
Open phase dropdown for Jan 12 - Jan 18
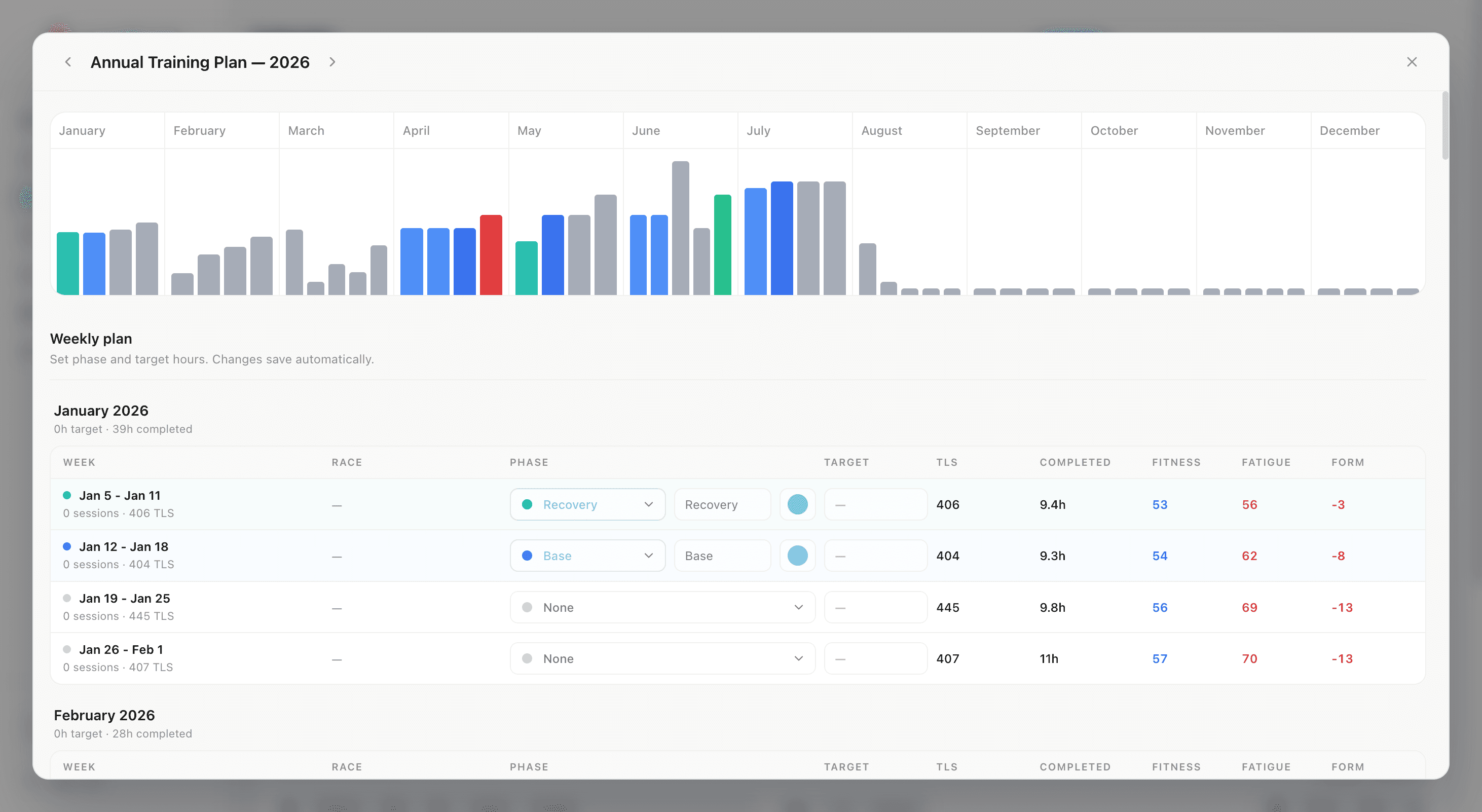pos(587,556)
